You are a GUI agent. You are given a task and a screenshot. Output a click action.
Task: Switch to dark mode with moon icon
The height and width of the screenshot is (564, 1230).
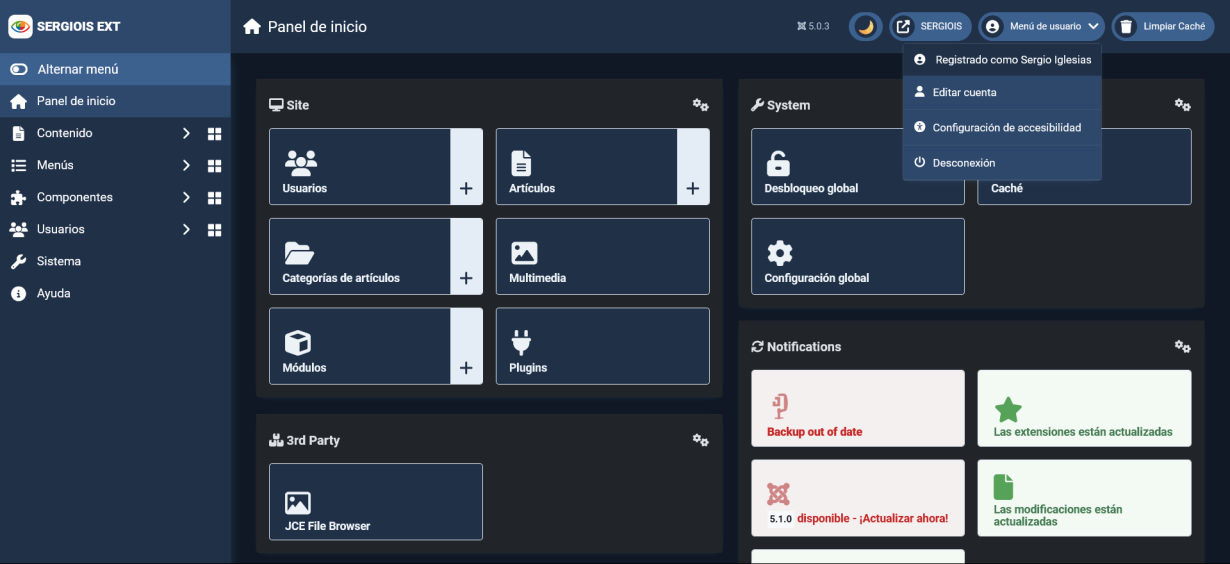[865, 27]
